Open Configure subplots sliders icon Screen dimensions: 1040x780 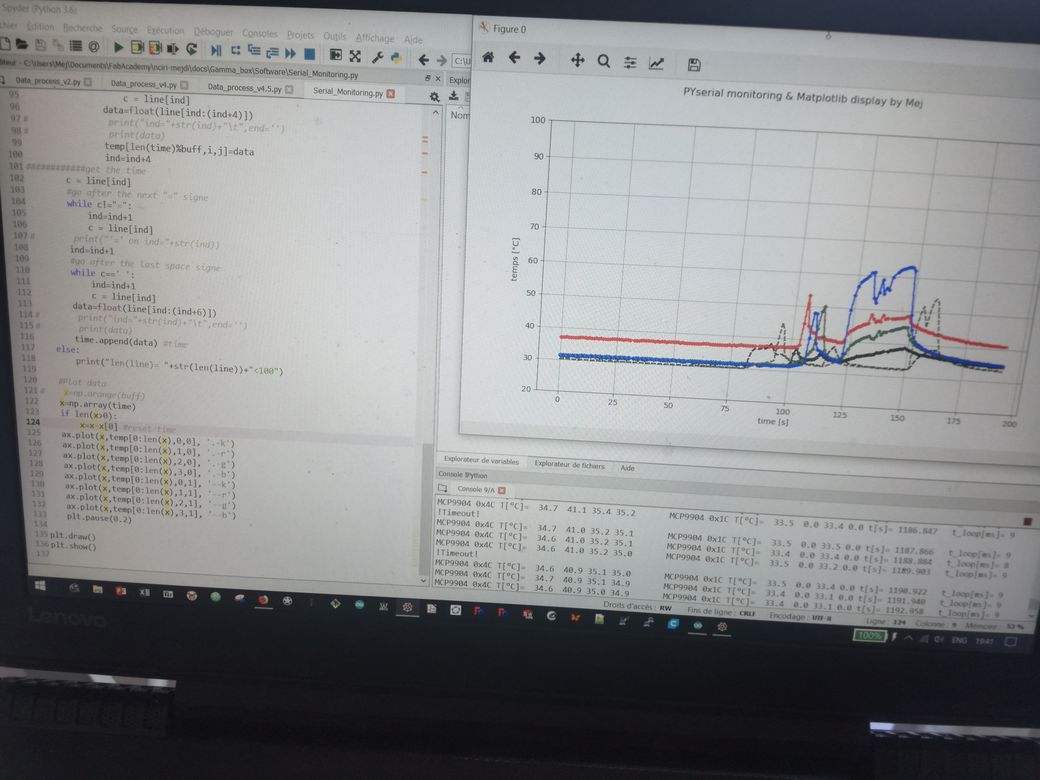630,62
